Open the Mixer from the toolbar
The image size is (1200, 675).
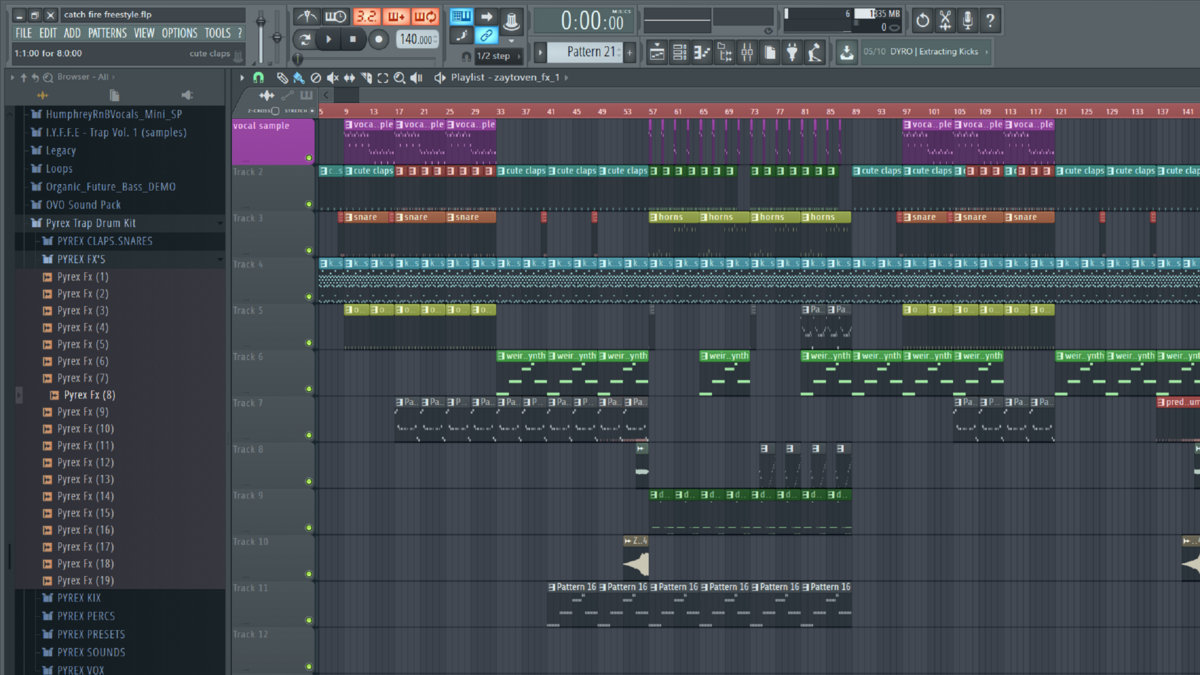click(x=746, y=52)
